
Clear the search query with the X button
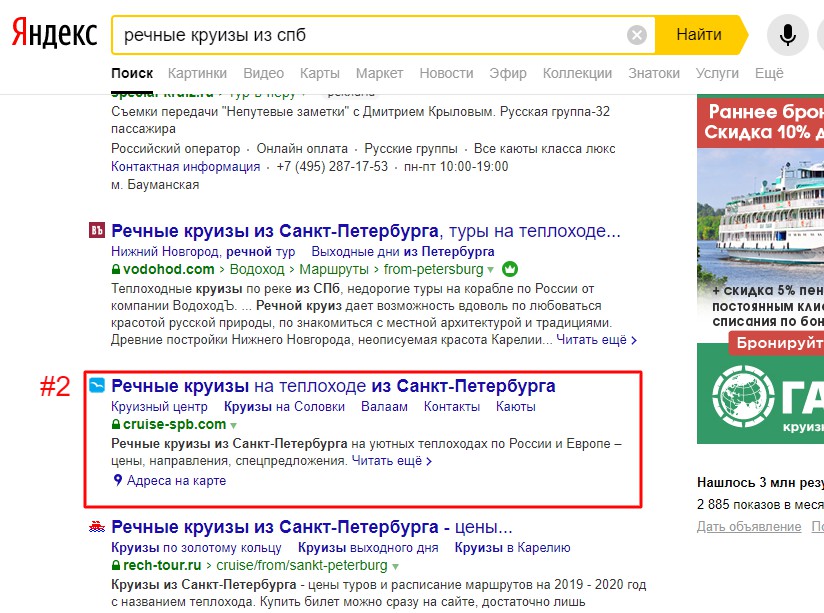[637, 35]
